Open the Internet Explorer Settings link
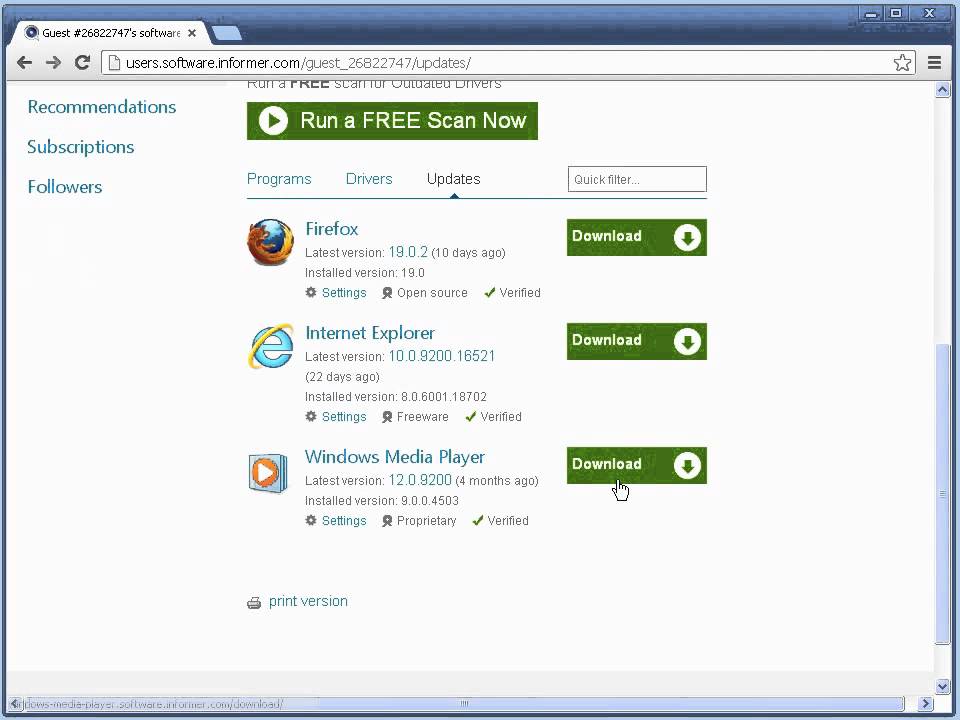Viewport: 960px width, 720px height. (x=344, y=416)
